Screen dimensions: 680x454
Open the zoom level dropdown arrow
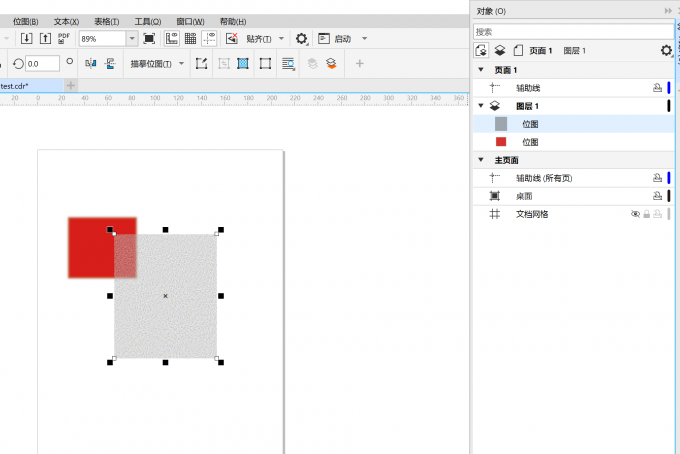[132, 39]
